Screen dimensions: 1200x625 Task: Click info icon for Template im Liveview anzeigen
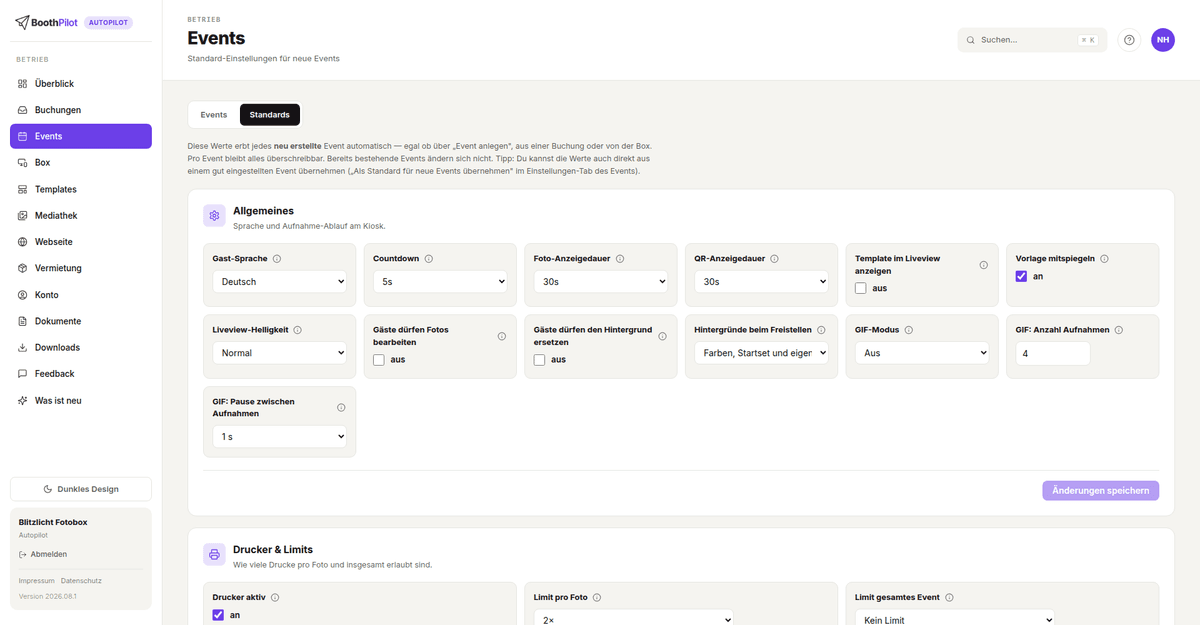click(x=983, y=265)
